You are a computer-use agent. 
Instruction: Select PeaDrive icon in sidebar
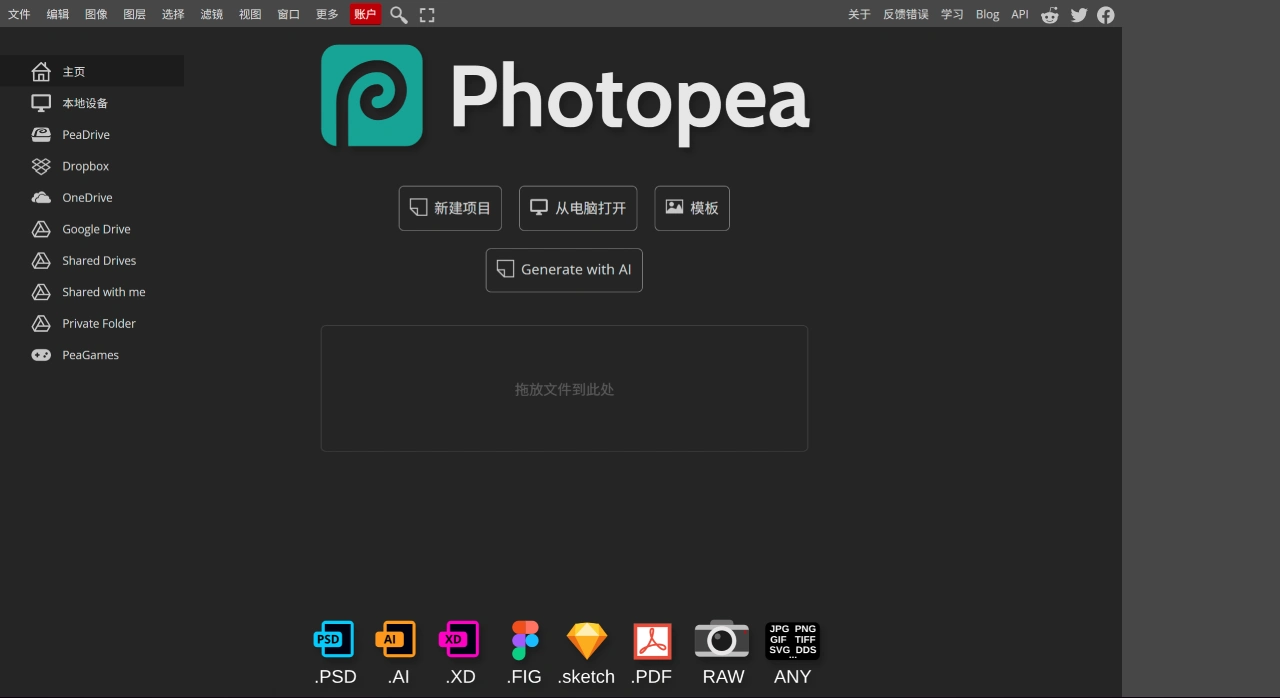pos(41,134)
